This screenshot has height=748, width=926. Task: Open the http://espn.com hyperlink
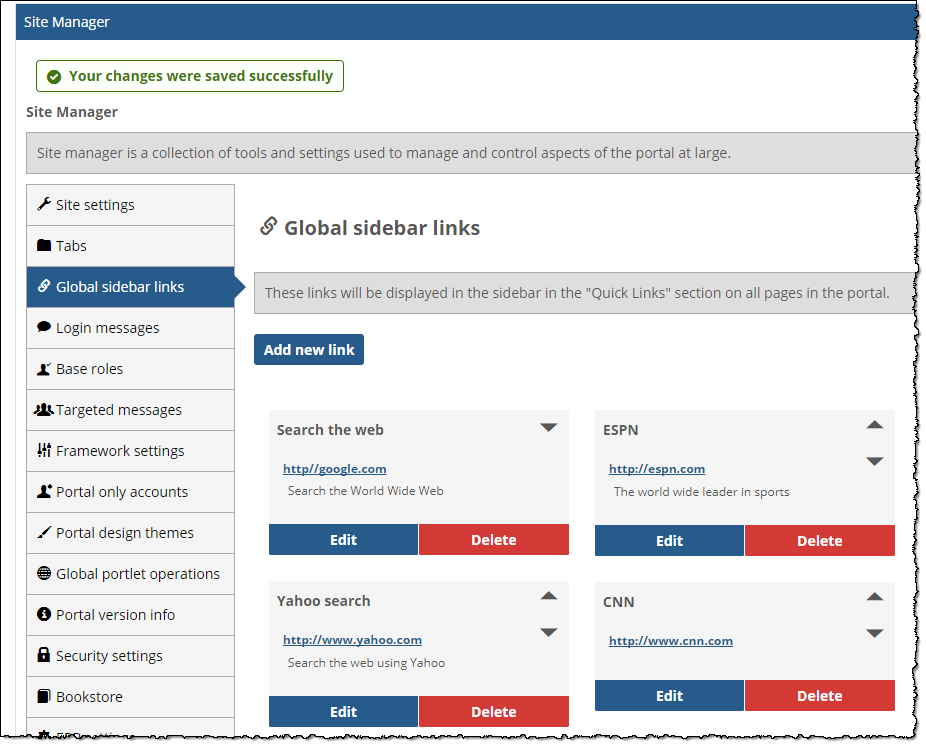657,468
